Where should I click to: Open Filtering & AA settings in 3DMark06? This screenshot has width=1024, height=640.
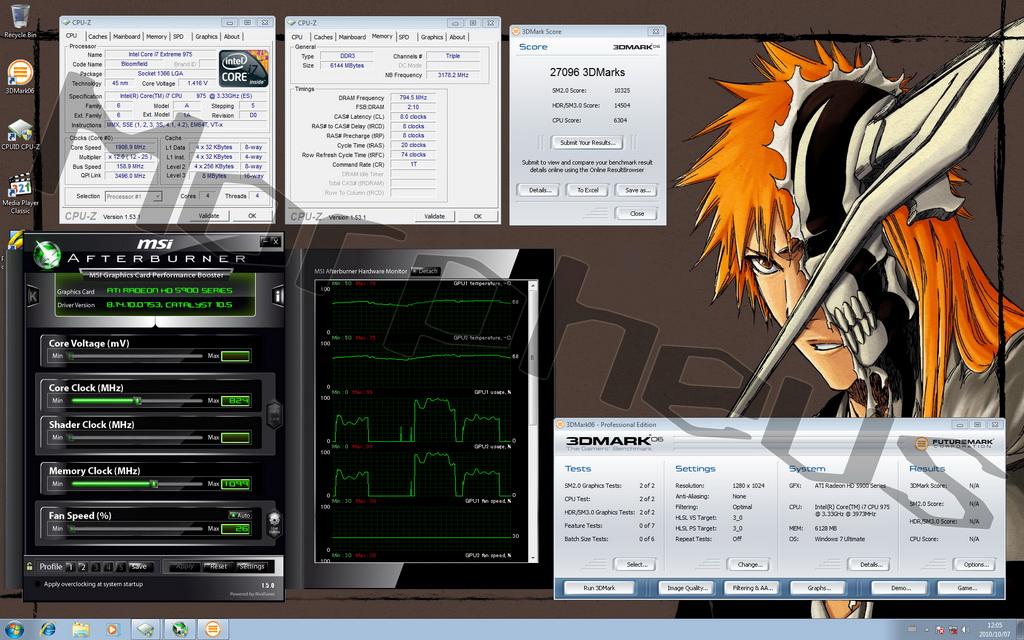[x=752, y=588]
